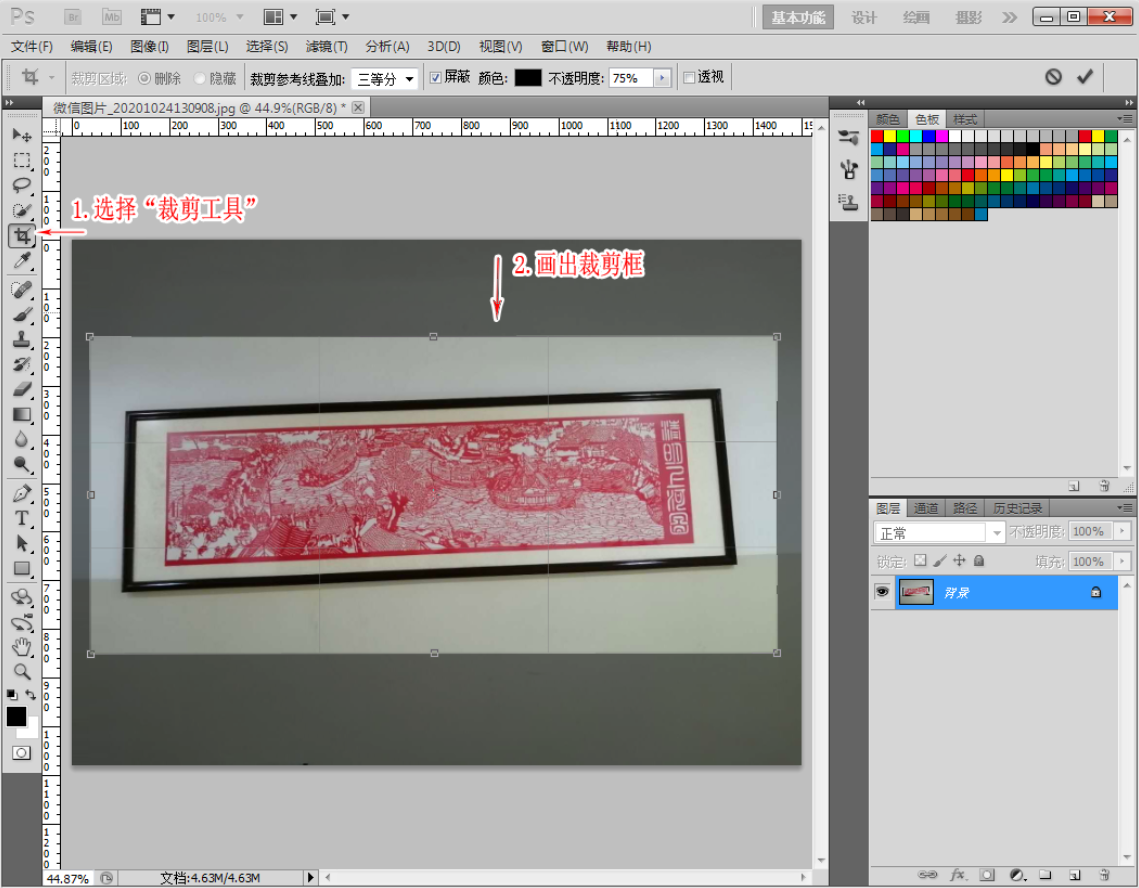Viewport: 1139px width, 888px height.
Task: Switch to the 样式 tab
Action: (x=965, y=119)
